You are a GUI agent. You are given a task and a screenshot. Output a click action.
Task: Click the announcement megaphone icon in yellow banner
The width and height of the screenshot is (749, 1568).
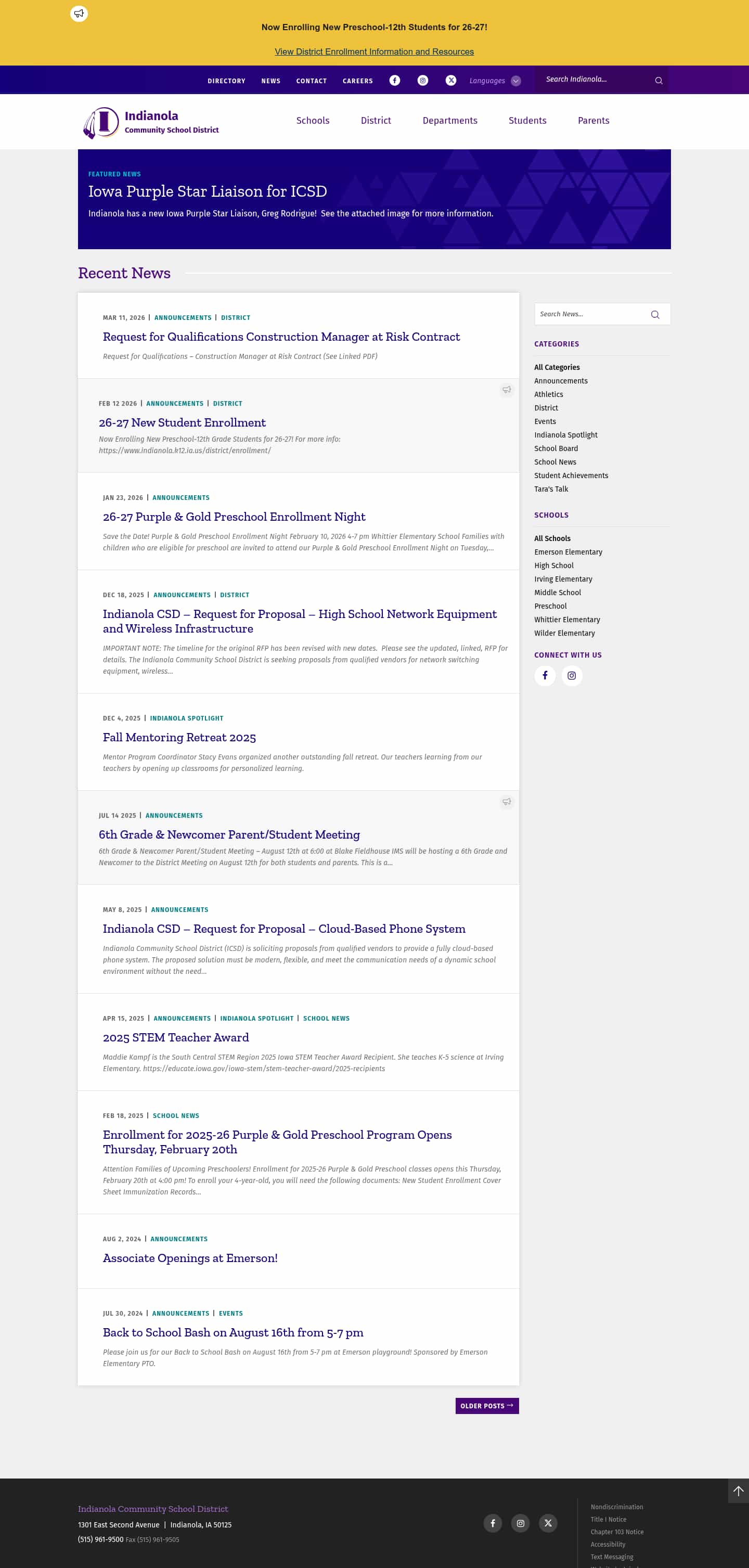79,14
